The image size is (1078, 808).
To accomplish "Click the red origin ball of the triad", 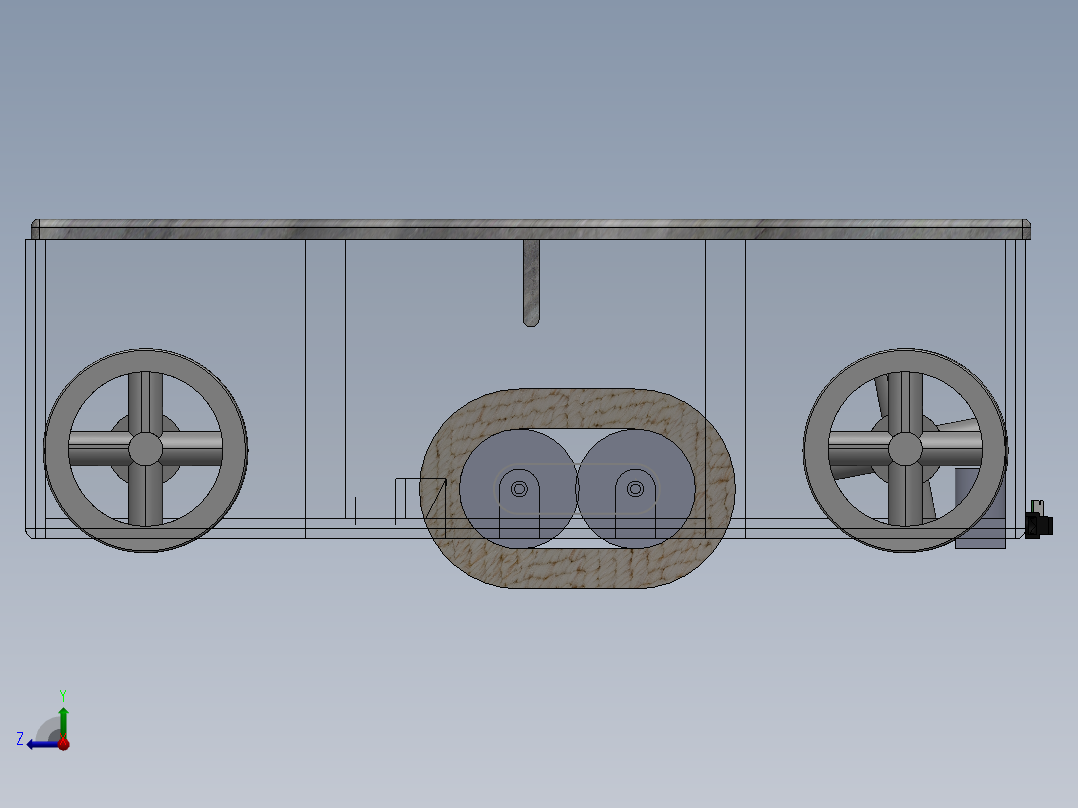I will pyautogui.click(x=63, y=743).
